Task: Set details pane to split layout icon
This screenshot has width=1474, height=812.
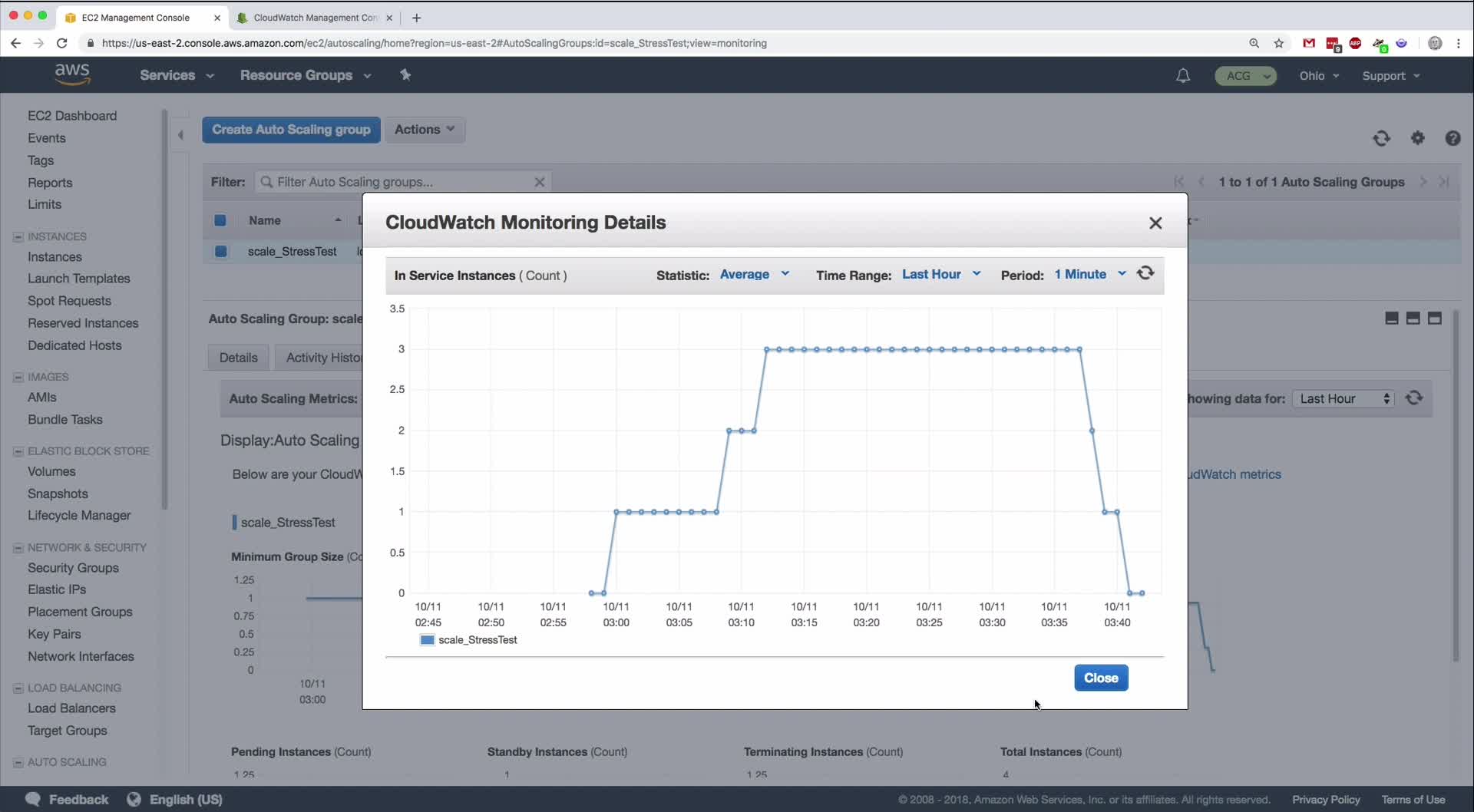Action: click(x=1413, y=319)
